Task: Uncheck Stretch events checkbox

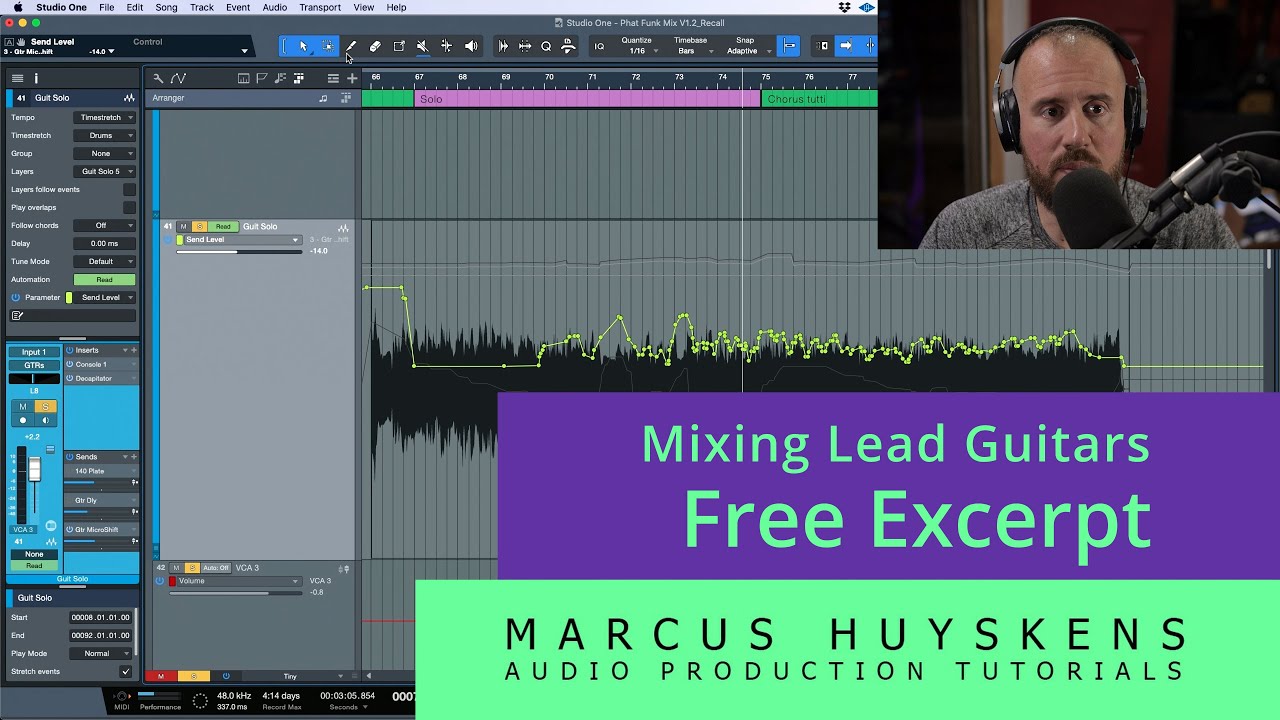Action: (125, 671)
